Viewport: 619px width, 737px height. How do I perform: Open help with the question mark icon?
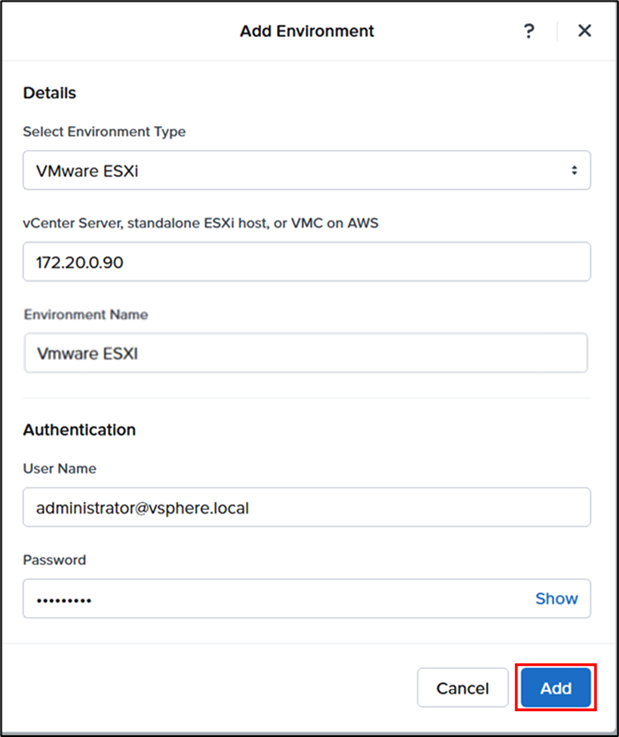(529, 31)
